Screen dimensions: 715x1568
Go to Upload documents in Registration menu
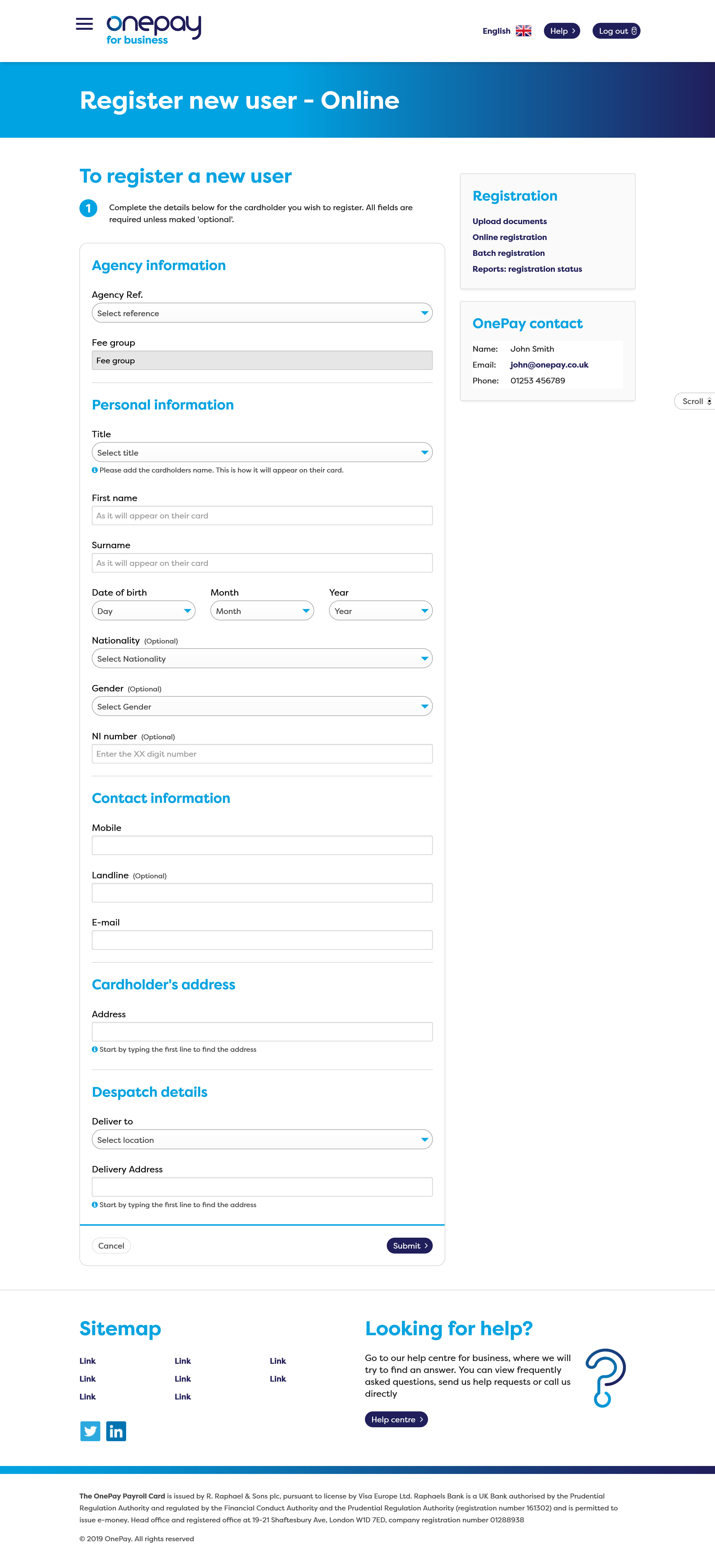point(509,222)
